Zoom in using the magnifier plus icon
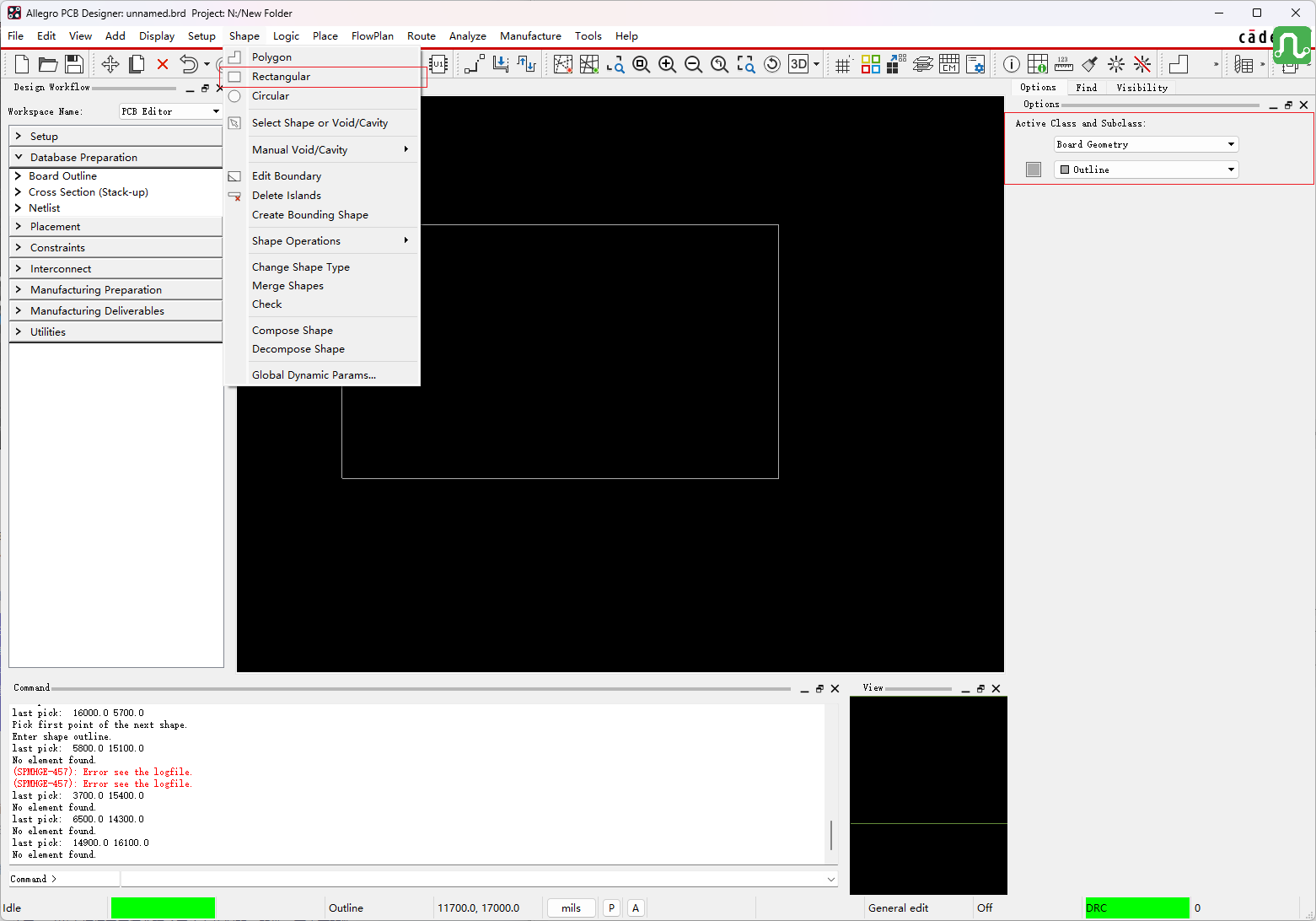 (x=667, y=64)
